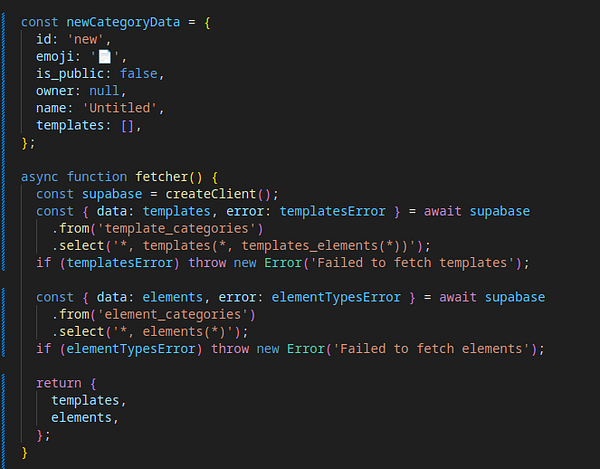Image resolution: width=600 pixels, height=469 pixels.
Task: Click elements inside the return object
Action: 82,417
